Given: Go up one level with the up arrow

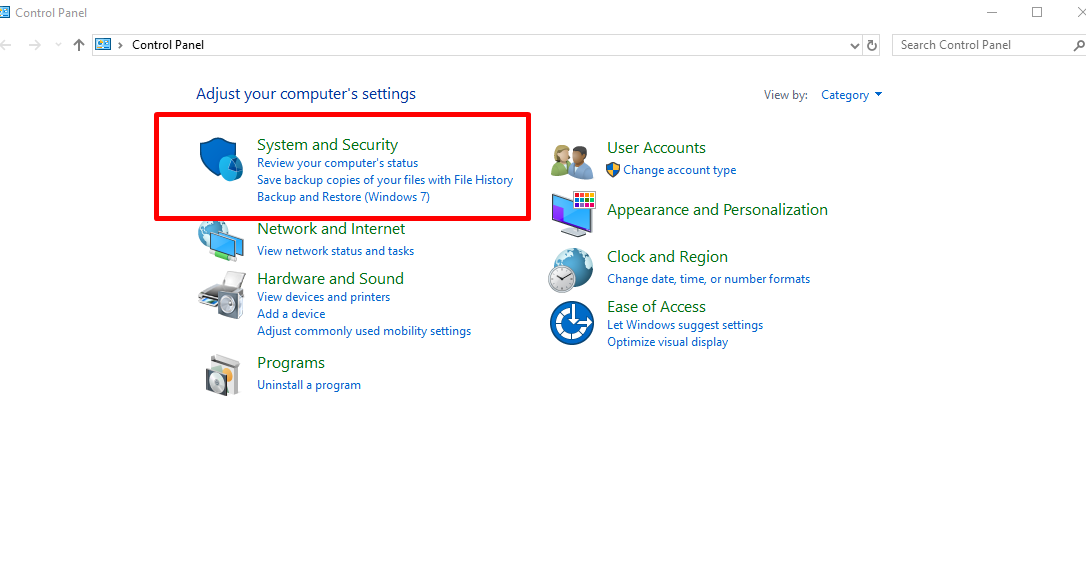Looking at the screenshot, I should pos(78,45).
